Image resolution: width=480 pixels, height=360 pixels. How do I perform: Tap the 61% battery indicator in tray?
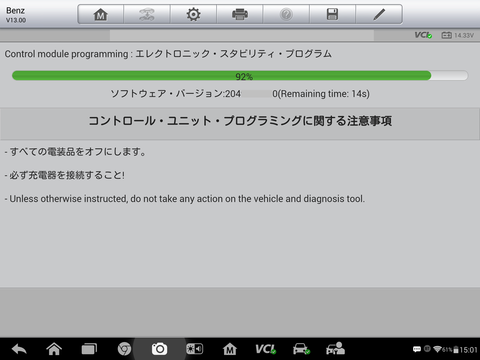tap(450, 350)
